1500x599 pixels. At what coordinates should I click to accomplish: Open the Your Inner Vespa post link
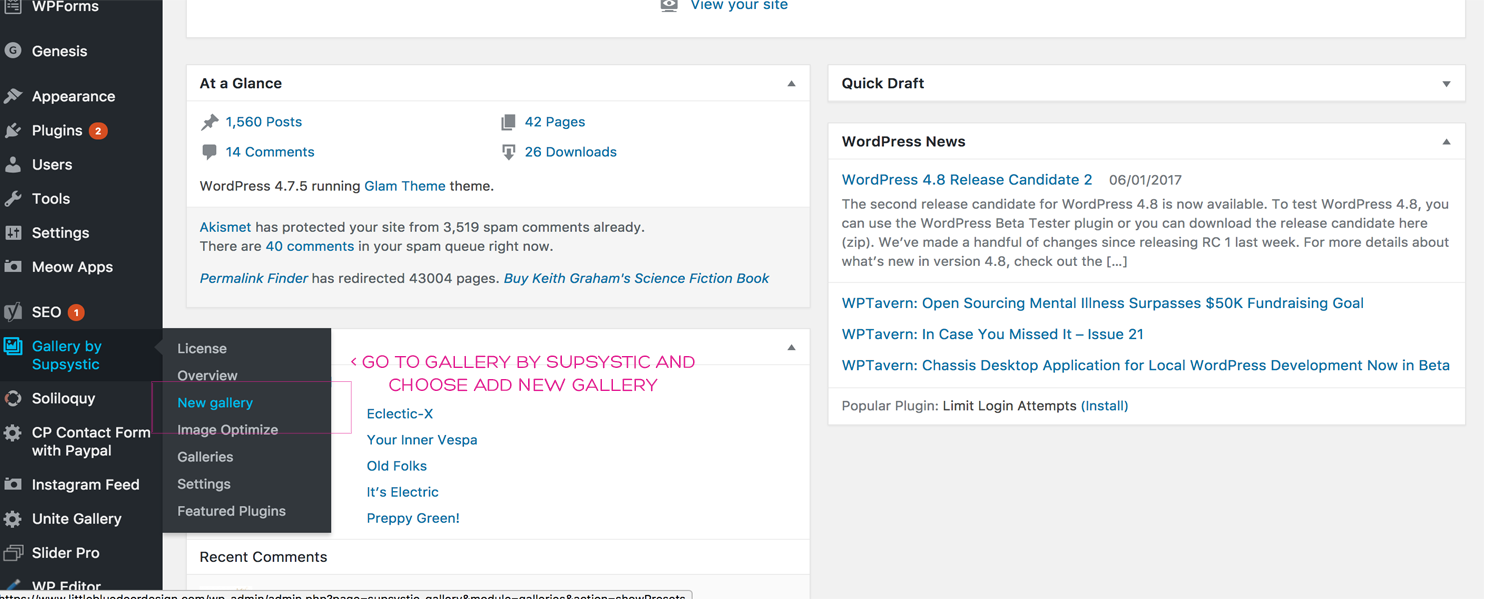click(422, 440)
